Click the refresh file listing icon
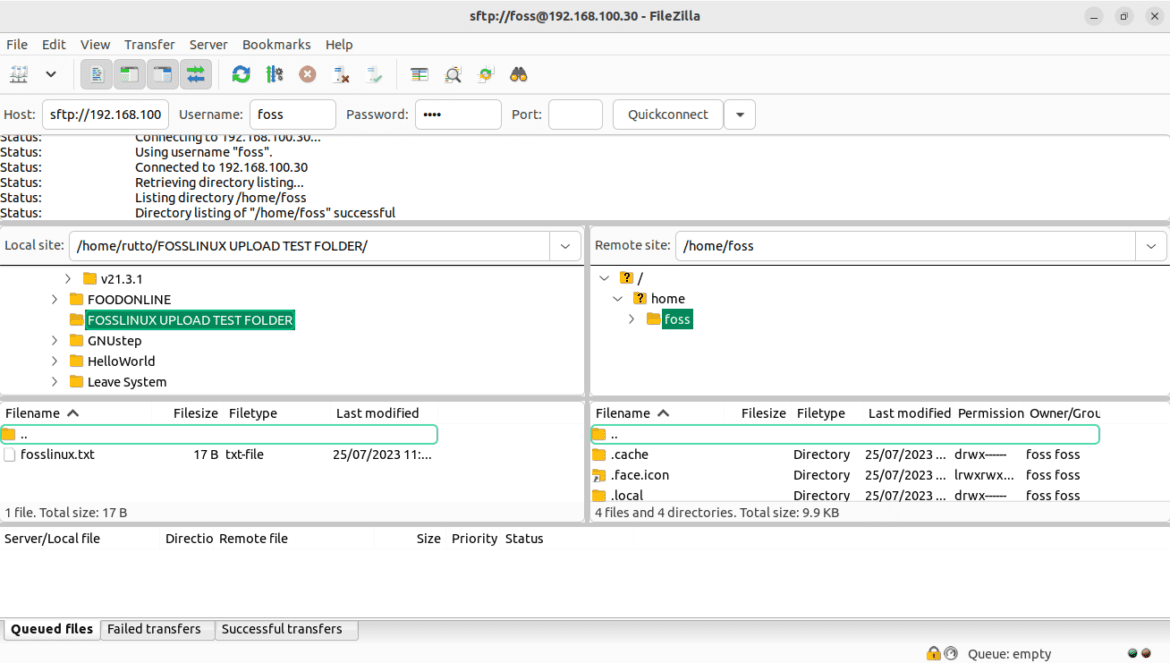This screenshot has width=1170, height=663. (x=241, y=75)
